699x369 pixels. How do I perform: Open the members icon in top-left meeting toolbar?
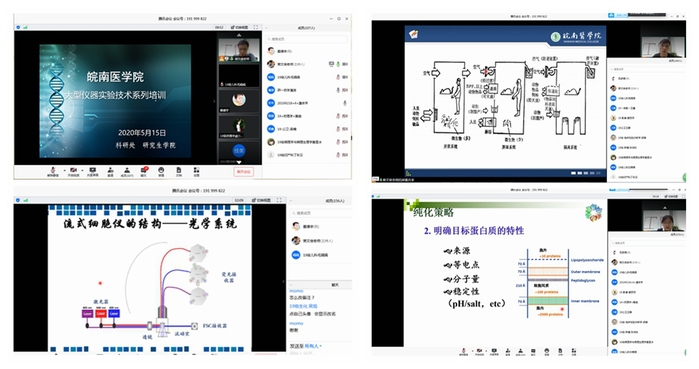[x=127, y=172]
